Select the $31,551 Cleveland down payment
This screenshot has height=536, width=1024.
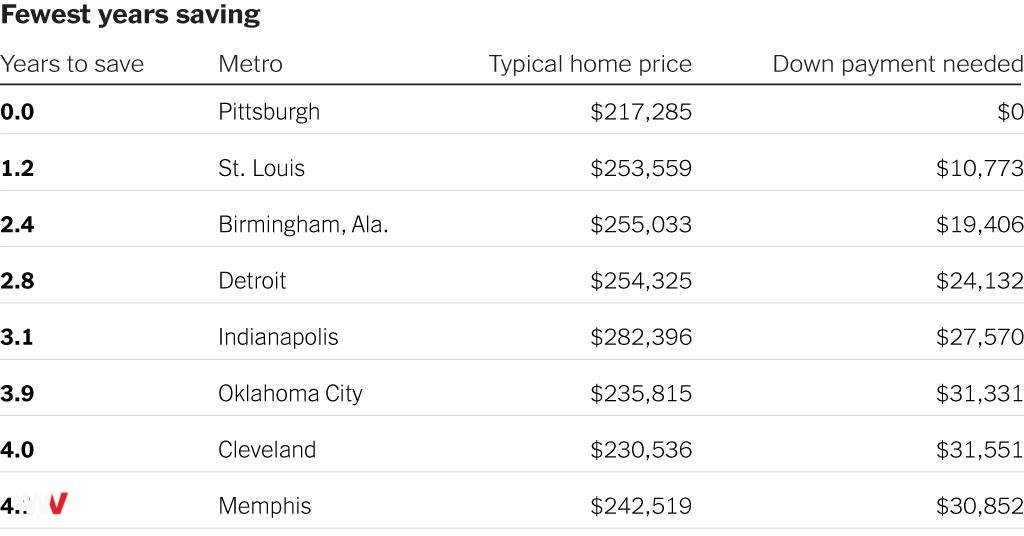pos(980,450)
